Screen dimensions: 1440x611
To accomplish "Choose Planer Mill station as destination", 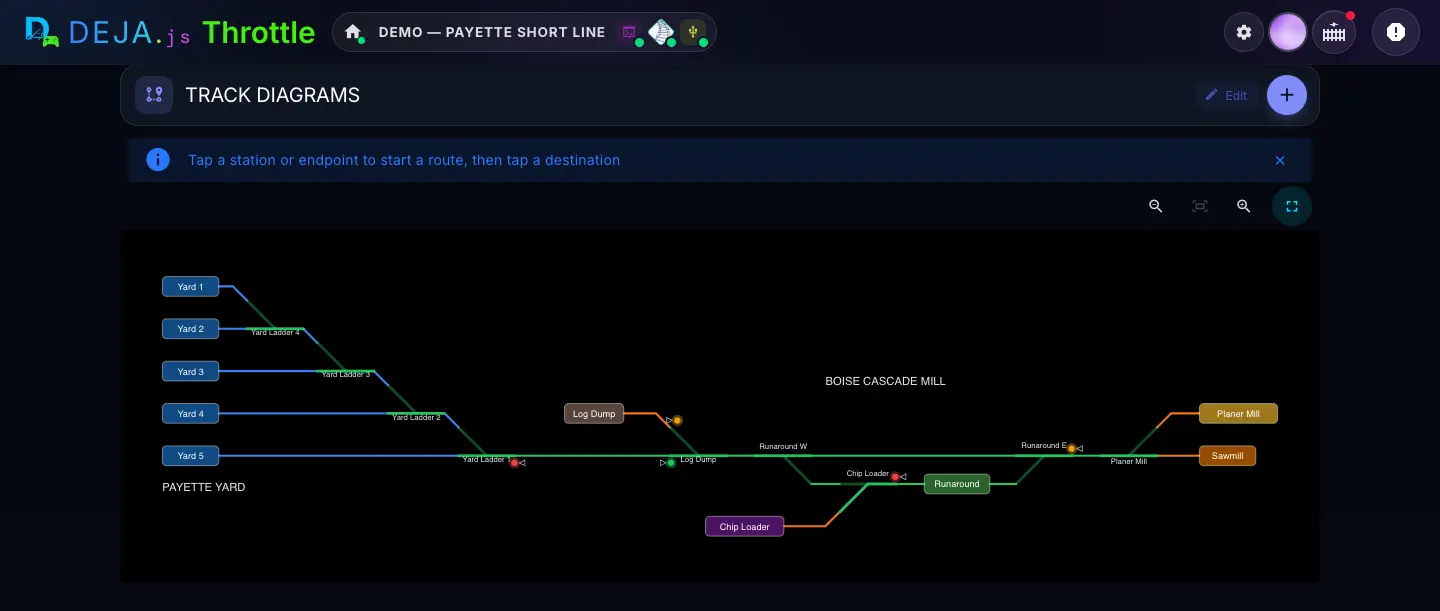I will (x=1238, y=413).
